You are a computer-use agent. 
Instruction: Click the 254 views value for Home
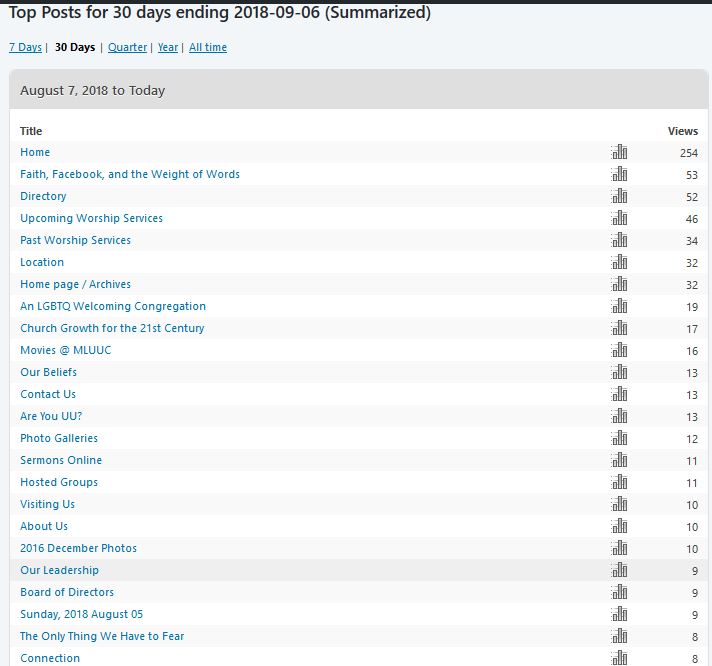point(688,153)
